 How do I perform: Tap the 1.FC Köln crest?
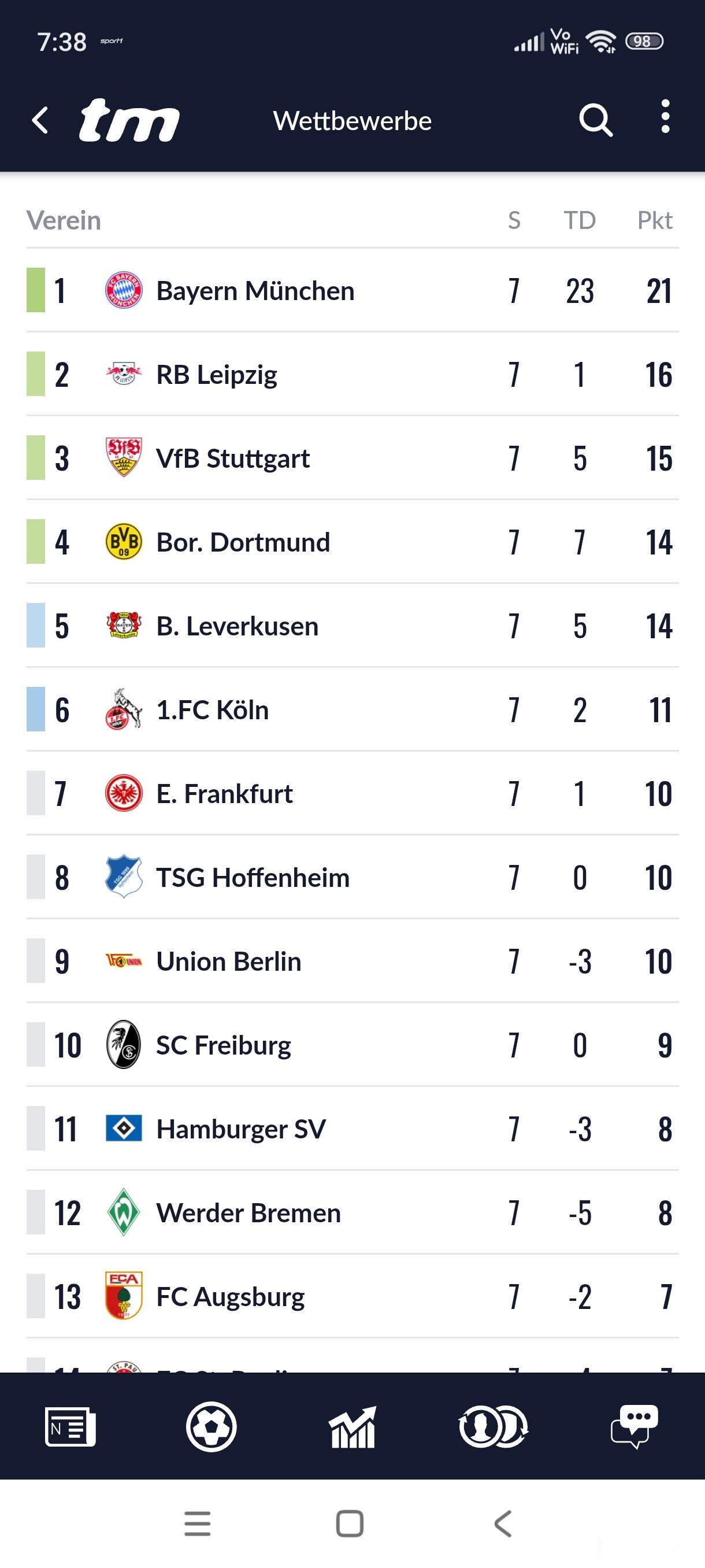click(124, 710)
